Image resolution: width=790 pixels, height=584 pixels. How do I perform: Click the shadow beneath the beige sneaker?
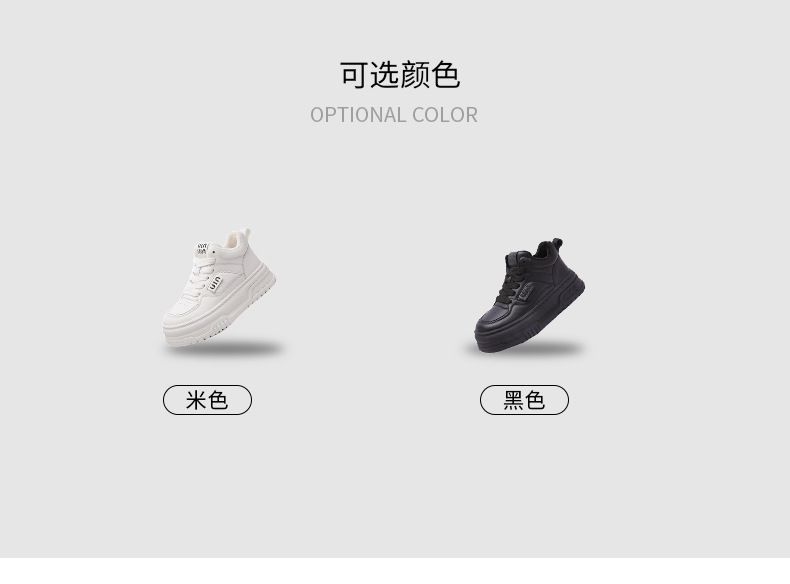[x=225, y=348]
